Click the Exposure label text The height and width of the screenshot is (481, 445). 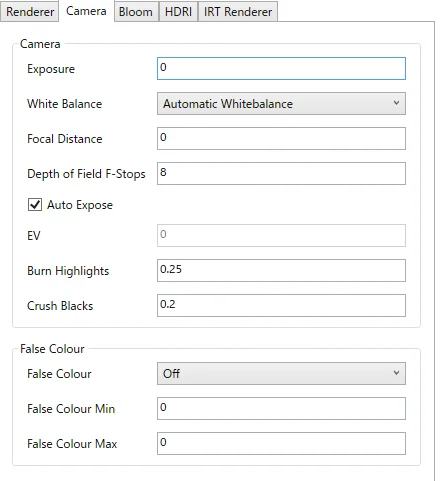click(51, 69)
